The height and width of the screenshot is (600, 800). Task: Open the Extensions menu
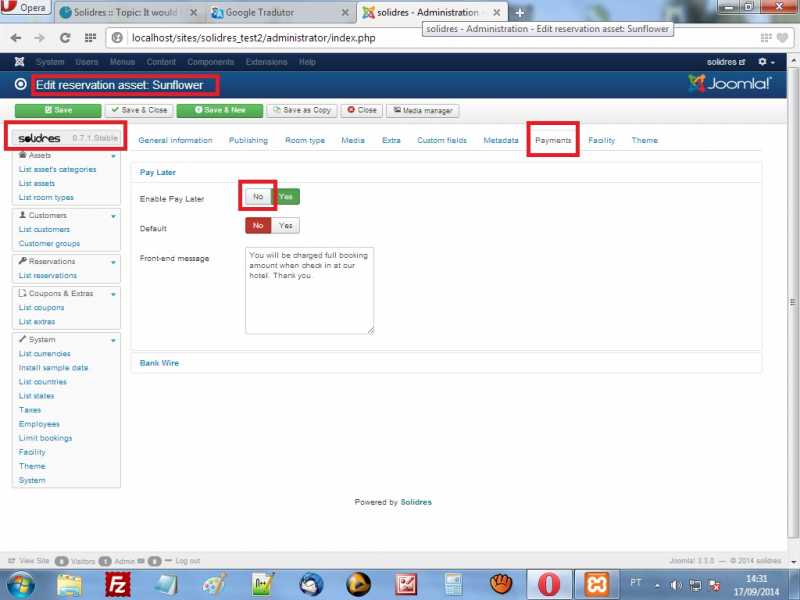(x=266, y=62)
